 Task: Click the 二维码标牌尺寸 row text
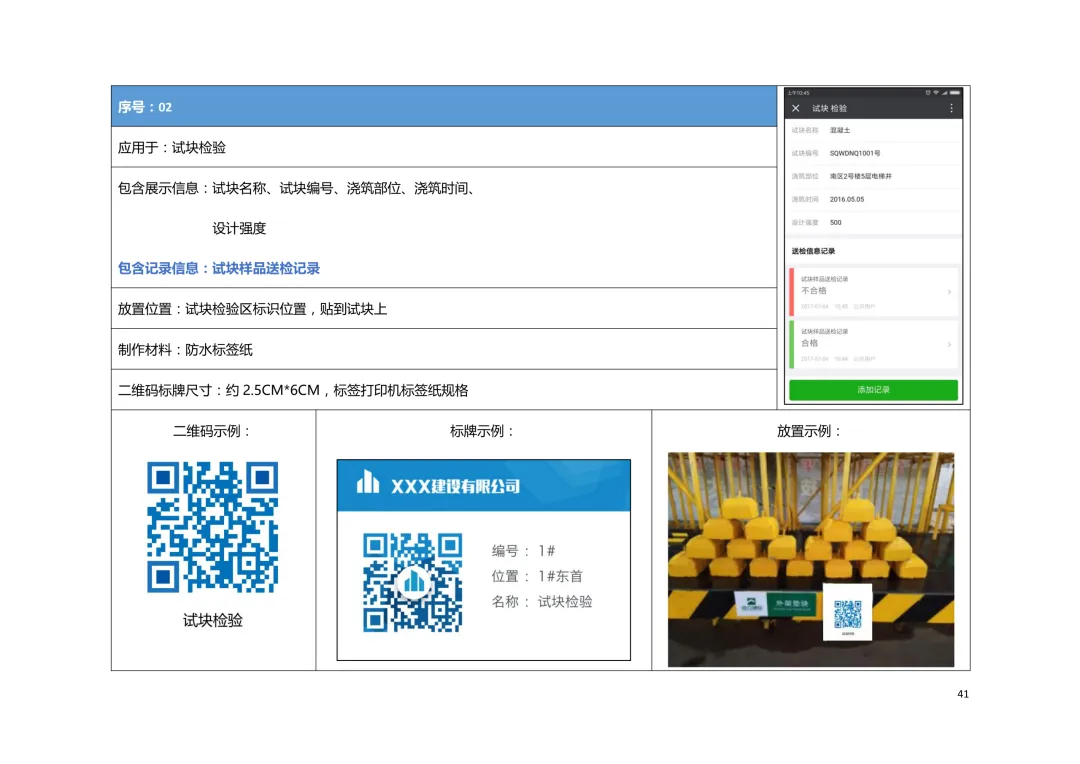pos(293,390)
